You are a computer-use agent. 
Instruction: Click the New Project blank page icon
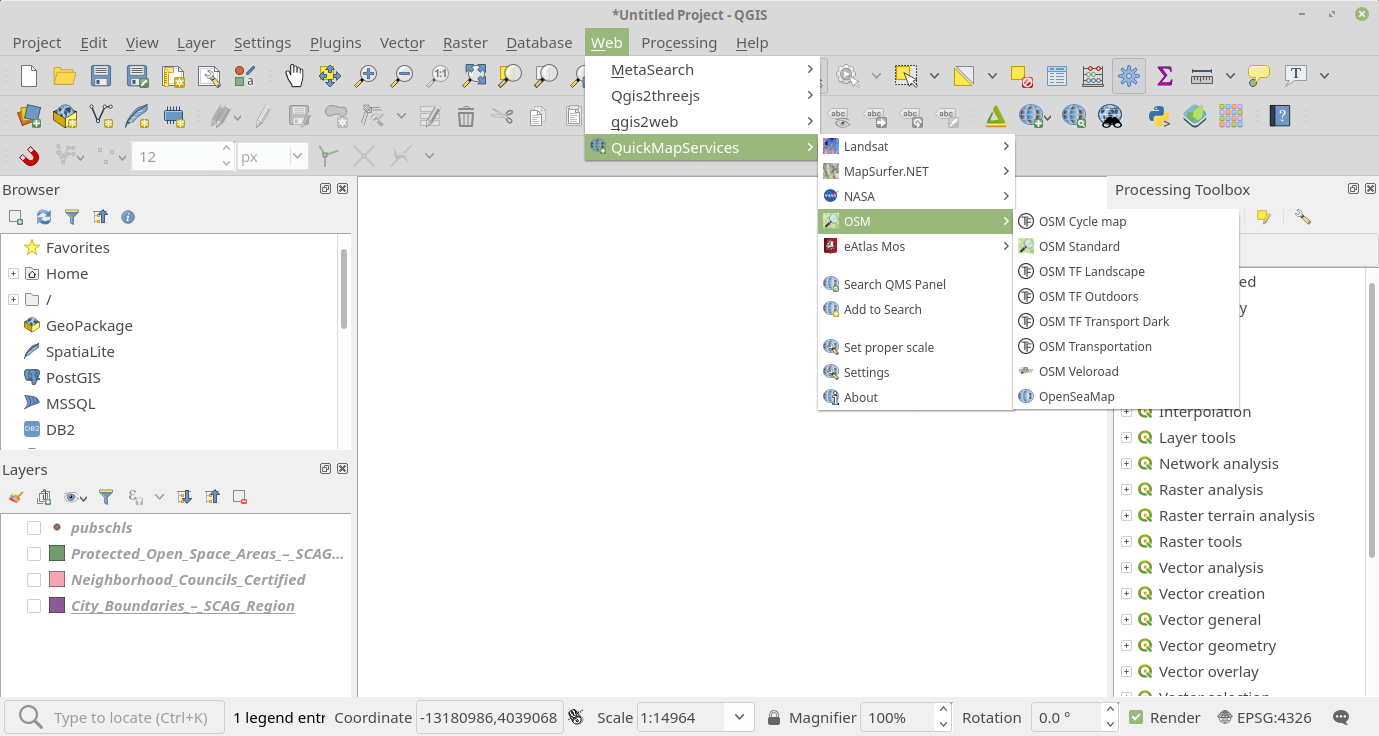point(29,76)
